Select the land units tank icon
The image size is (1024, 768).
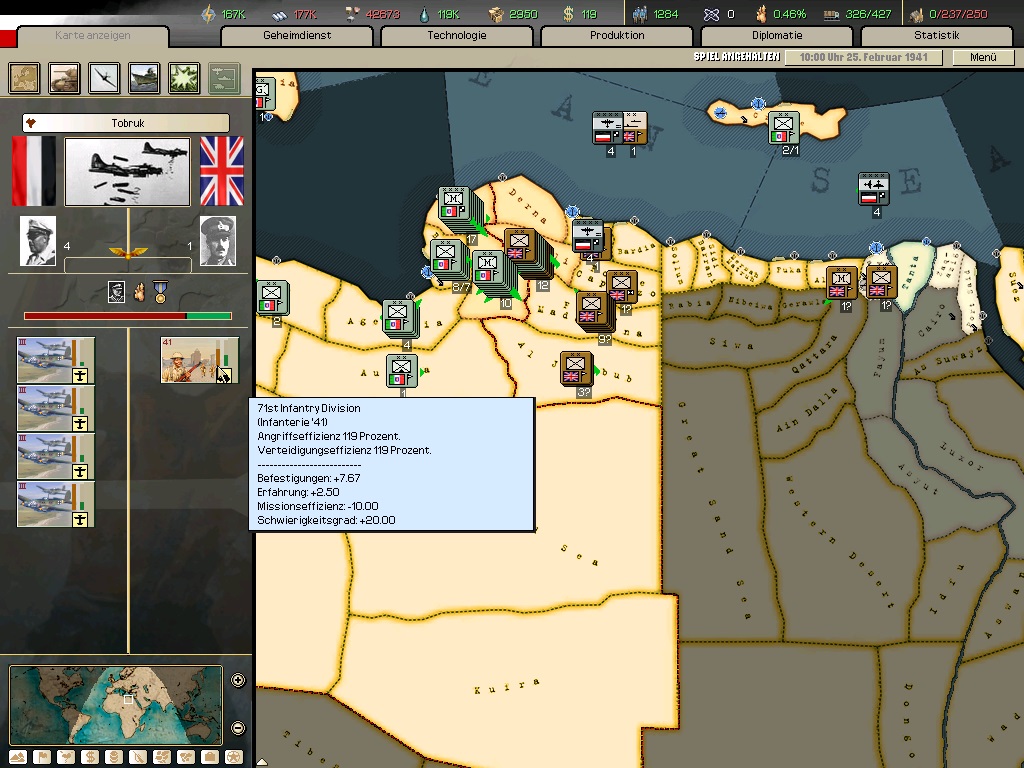click(65, 78)
